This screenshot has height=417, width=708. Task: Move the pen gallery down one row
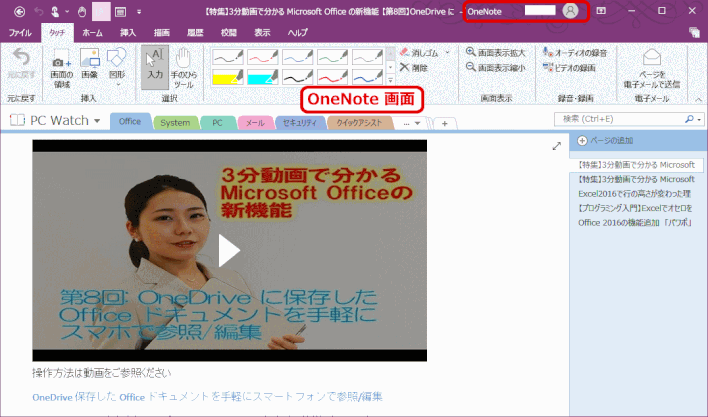pos(391,67)
